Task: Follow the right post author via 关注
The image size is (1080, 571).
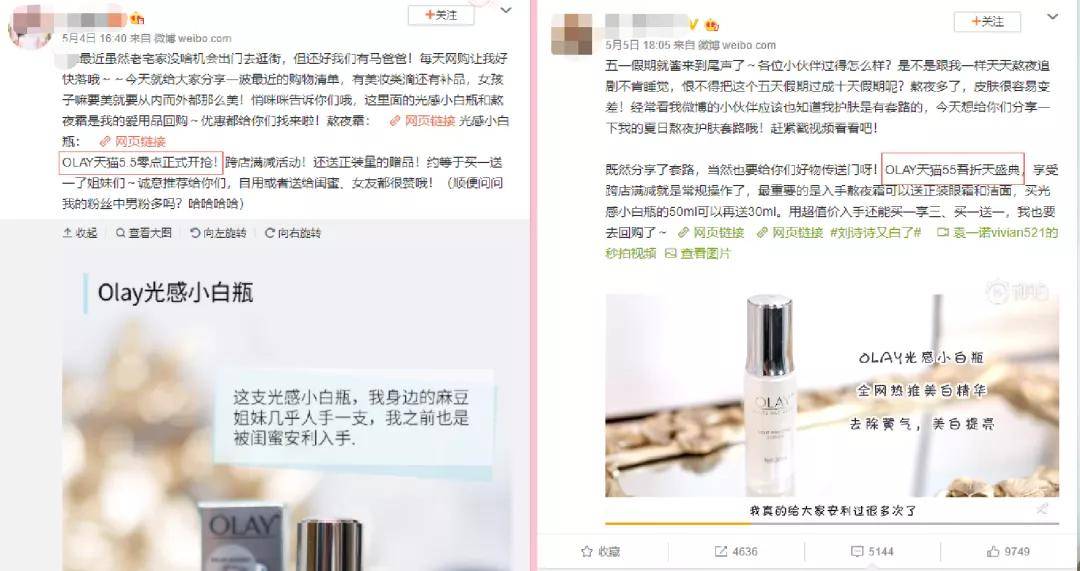Action: tap(987, 22)
